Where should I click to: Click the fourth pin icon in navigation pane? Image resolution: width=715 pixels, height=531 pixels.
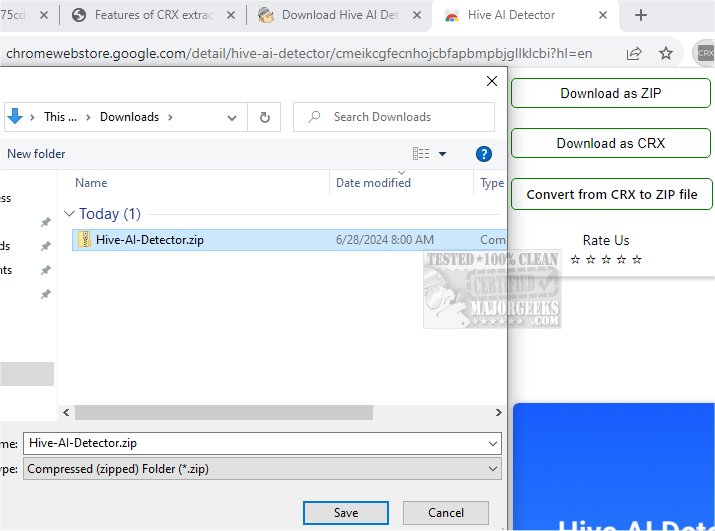(46, 294)
